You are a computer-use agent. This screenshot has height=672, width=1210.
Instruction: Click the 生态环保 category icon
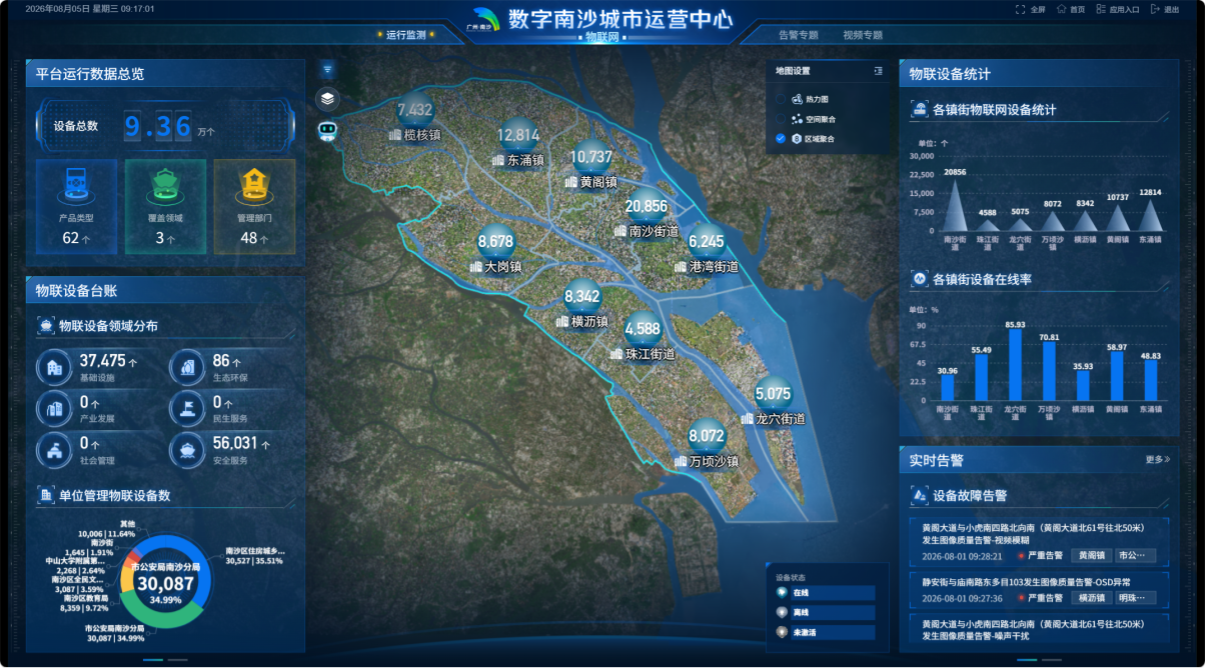(187, 368)
